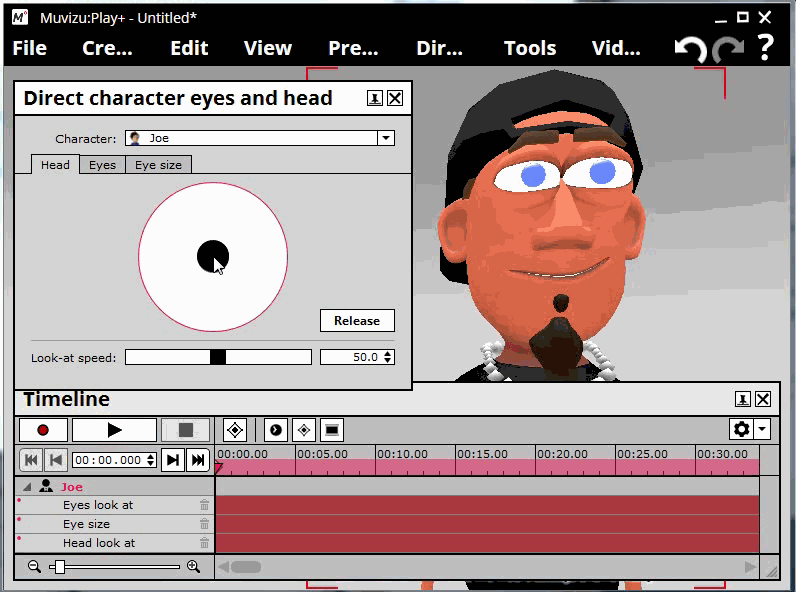Click the timecode field 00:00.000

tap(109, 460)
